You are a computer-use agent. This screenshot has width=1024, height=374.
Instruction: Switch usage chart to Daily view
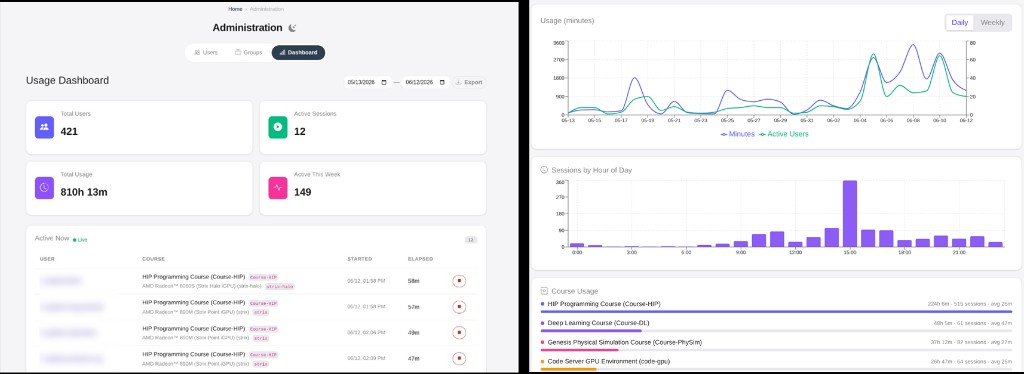click(959, 22)
